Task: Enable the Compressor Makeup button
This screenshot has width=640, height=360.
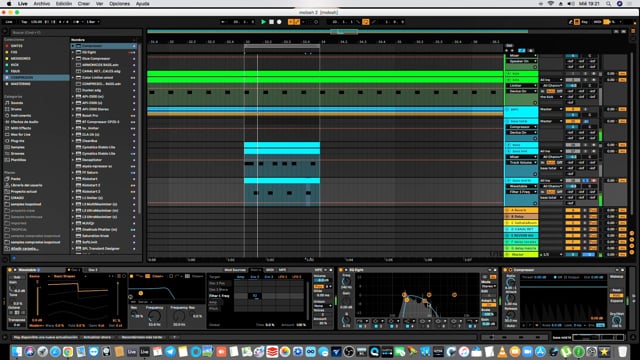Action: click(616, 276)
